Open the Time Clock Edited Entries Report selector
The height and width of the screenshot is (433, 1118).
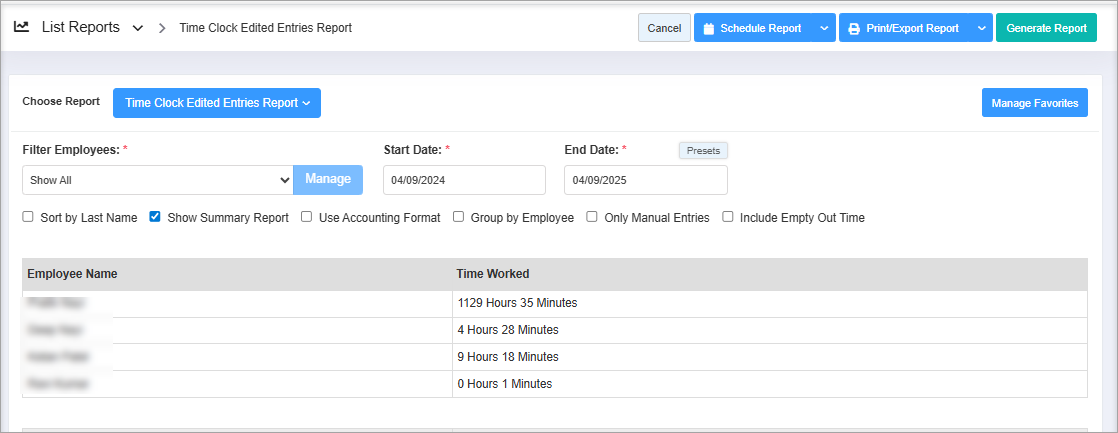point(217,103)
